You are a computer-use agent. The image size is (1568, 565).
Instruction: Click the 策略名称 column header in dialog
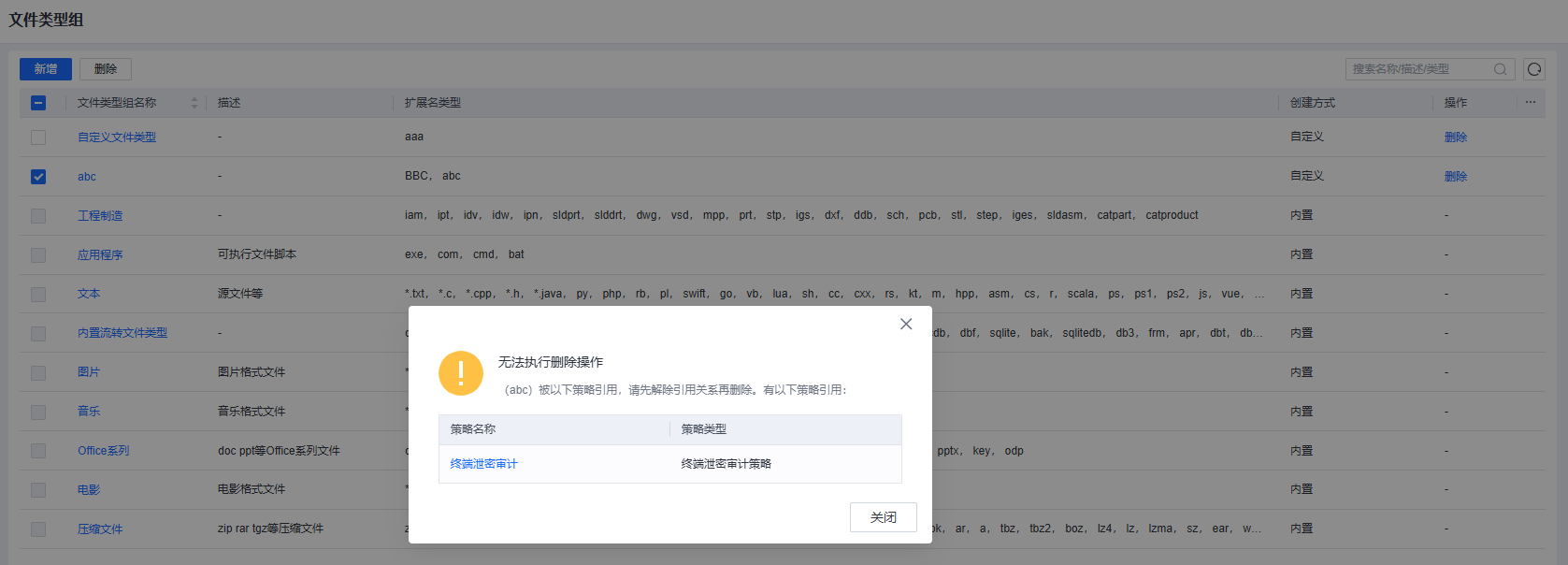tap(473, 429)
